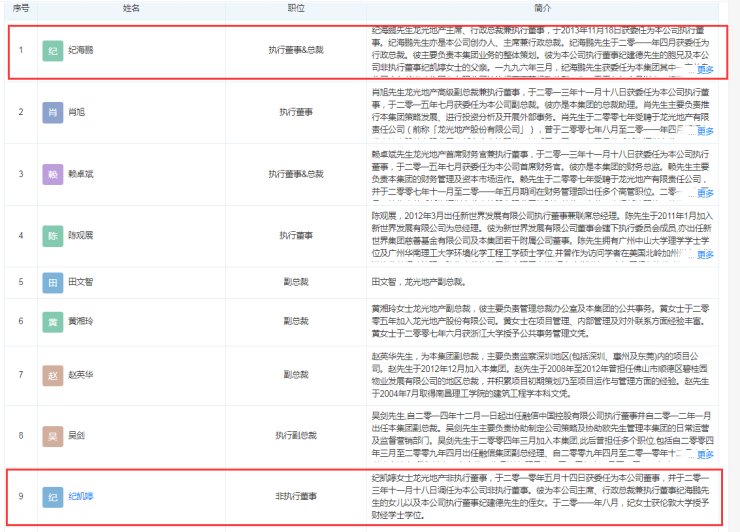Click the blue 纪 avatar beside 纪凯婷
740x532 pixels.
click(x=53, y=497)
